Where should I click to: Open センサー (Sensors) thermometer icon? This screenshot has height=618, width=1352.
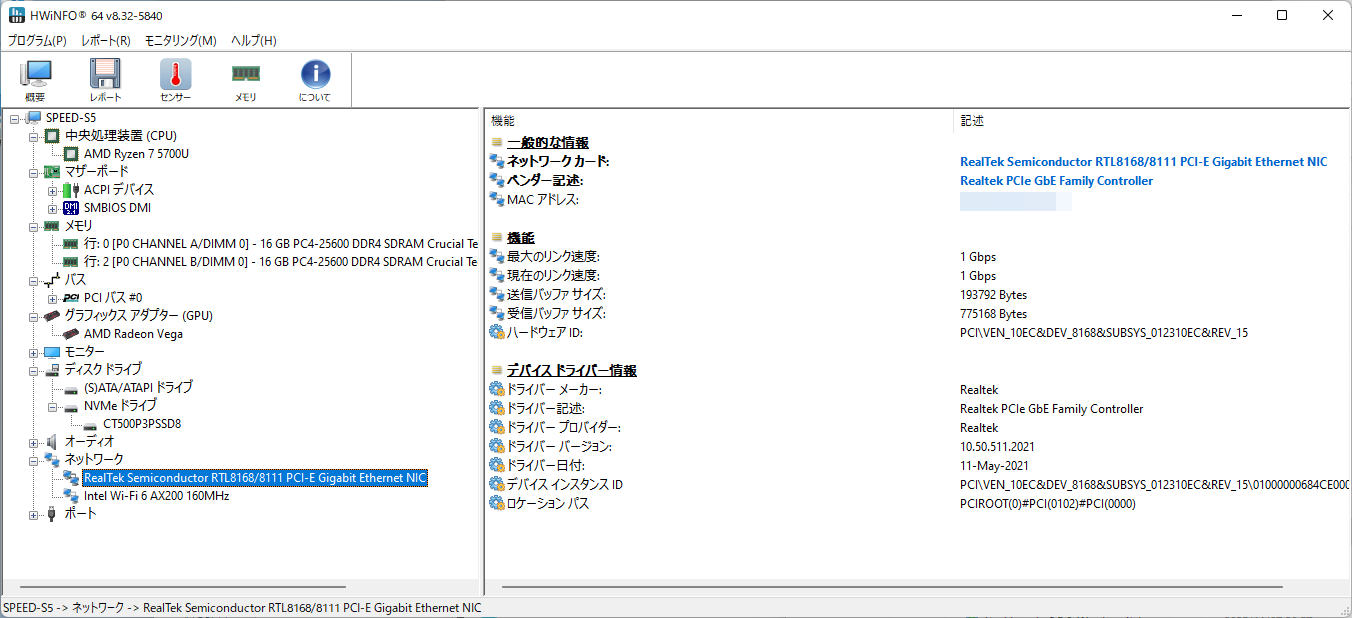(x=175, y=80)
